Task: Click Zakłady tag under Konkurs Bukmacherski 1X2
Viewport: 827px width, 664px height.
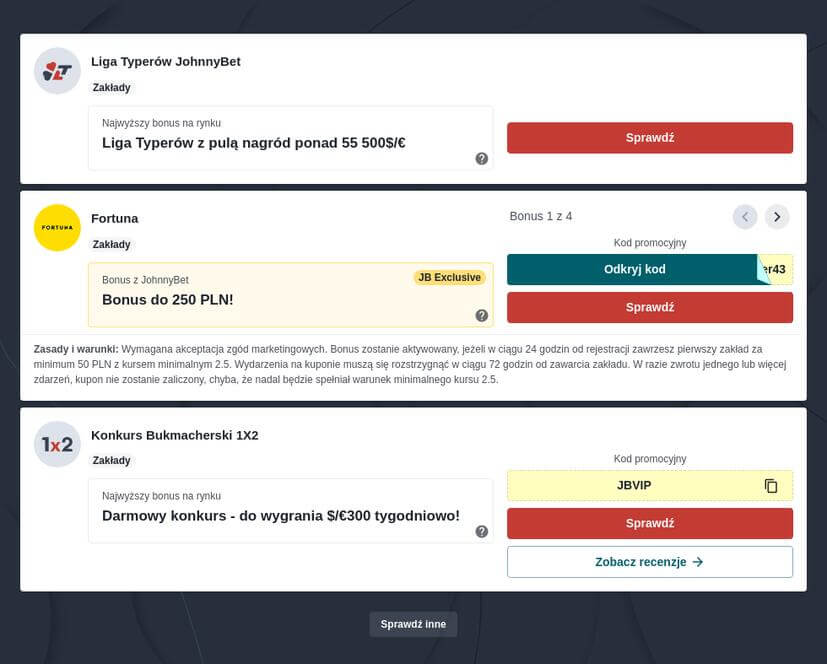Action: [x=111, y=460]
